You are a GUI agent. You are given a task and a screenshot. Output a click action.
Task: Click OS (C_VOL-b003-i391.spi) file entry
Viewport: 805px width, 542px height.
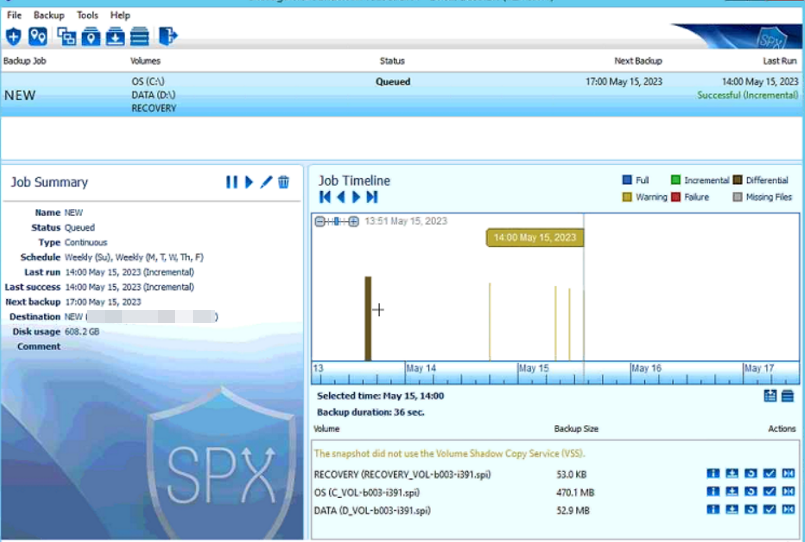(x=367, y=492)
